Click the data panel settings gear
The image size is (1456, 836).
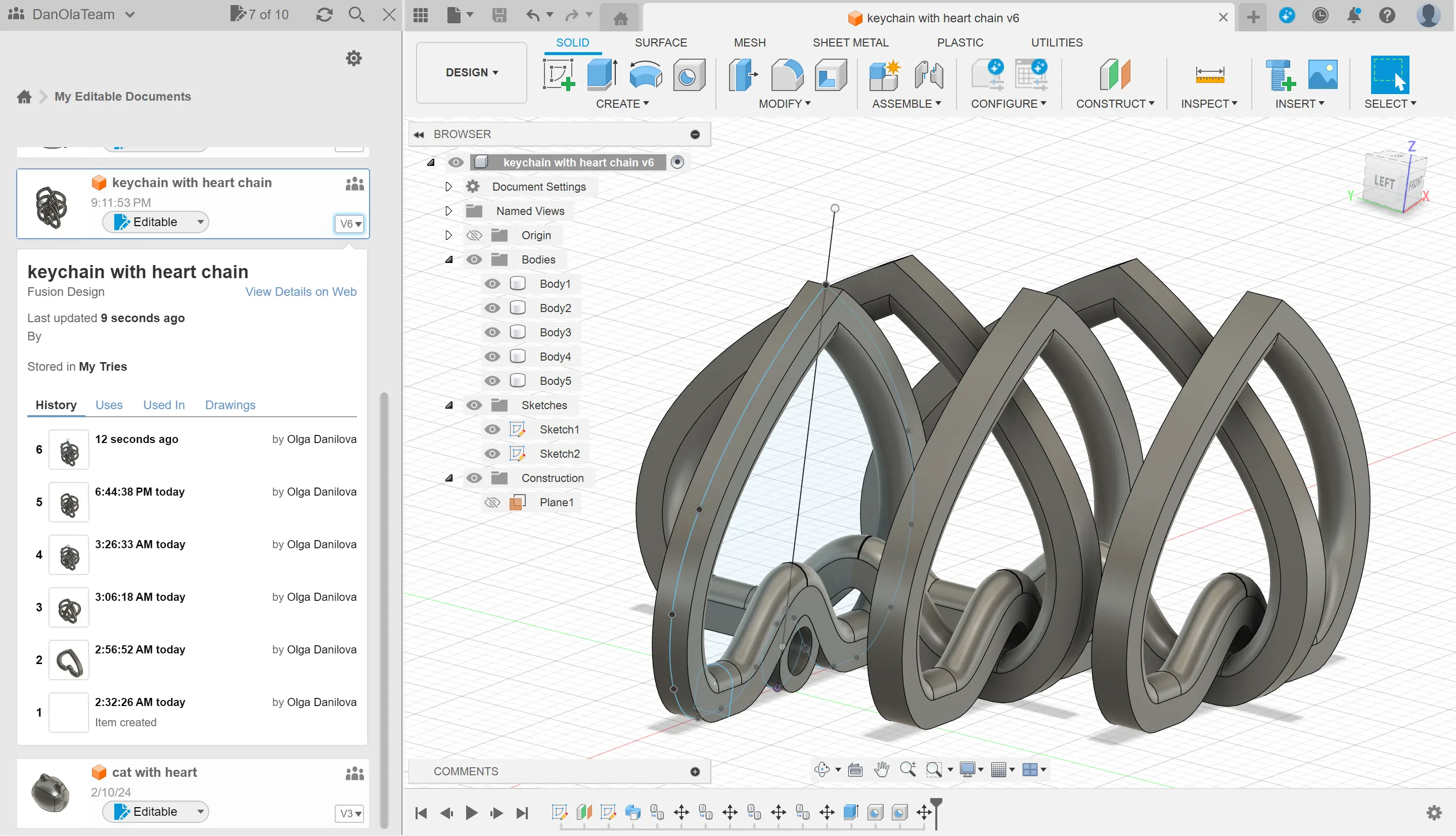pyautogui.click(x=353, y=58)
